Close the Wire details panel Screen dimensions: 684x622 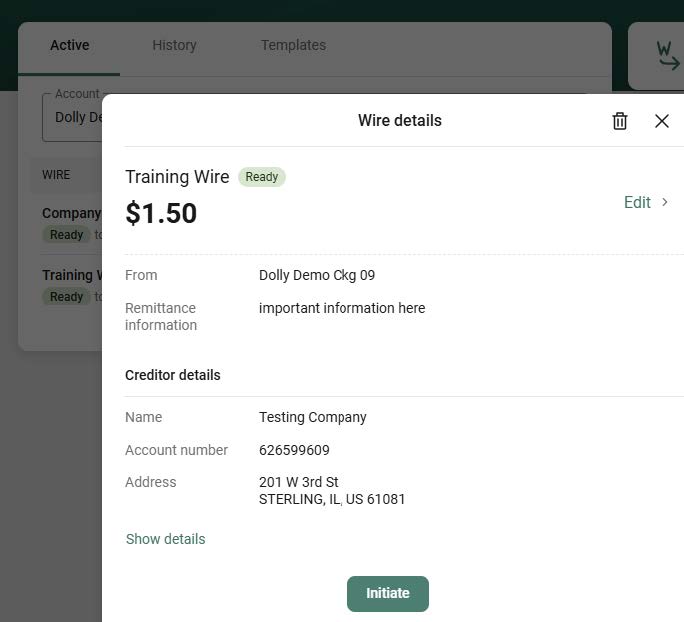tap(662, 121)
